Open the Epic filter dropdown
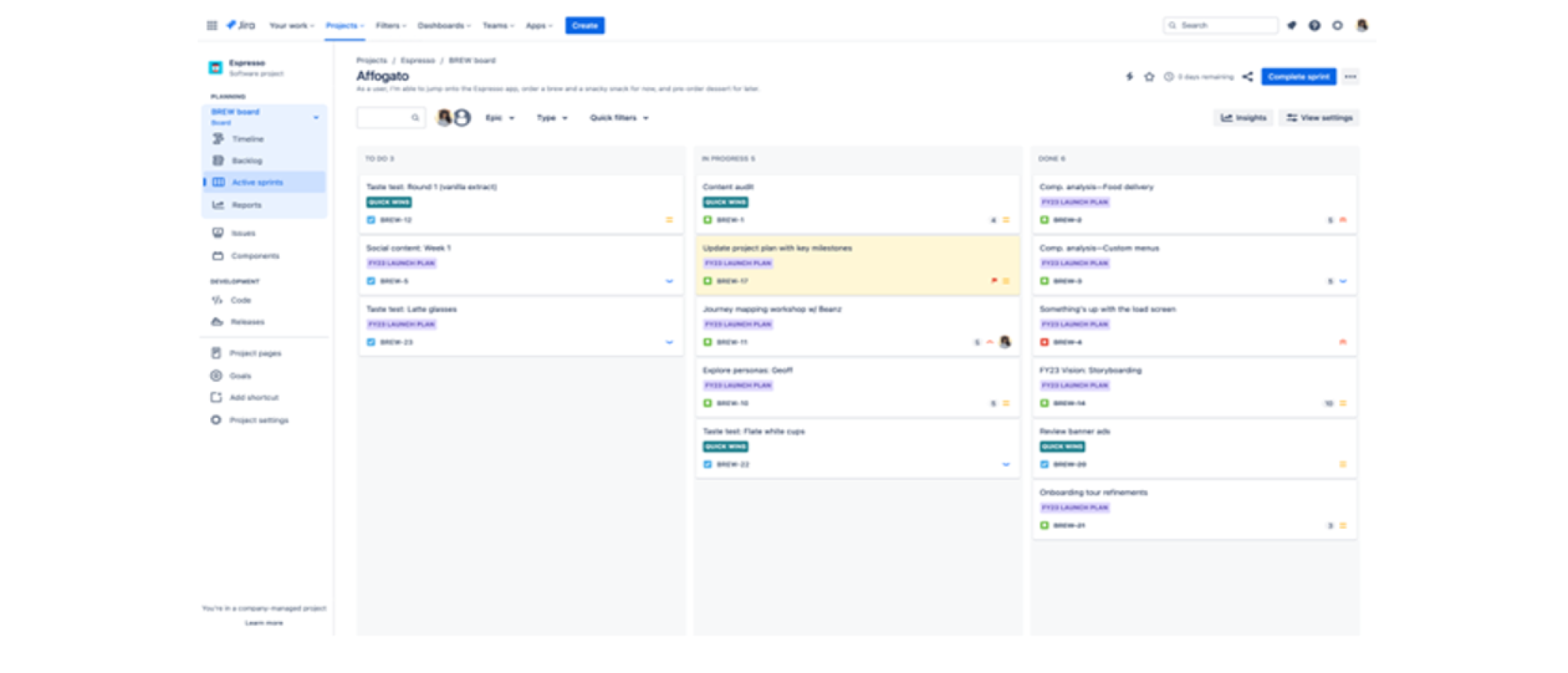Screen dimensions: 1568x673 (499, 118)
